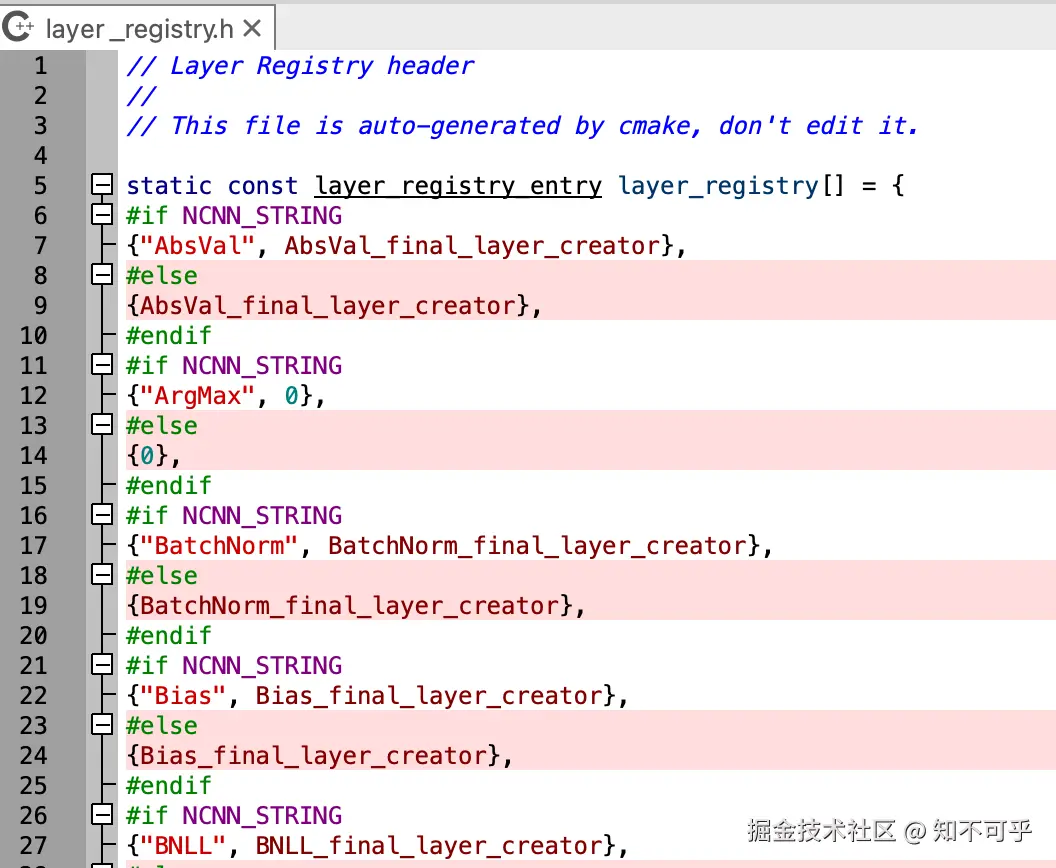The image size is (1056, 868).
Task: Click the "BatchNorm" string on line 17
Action: [x=220, y=545]
